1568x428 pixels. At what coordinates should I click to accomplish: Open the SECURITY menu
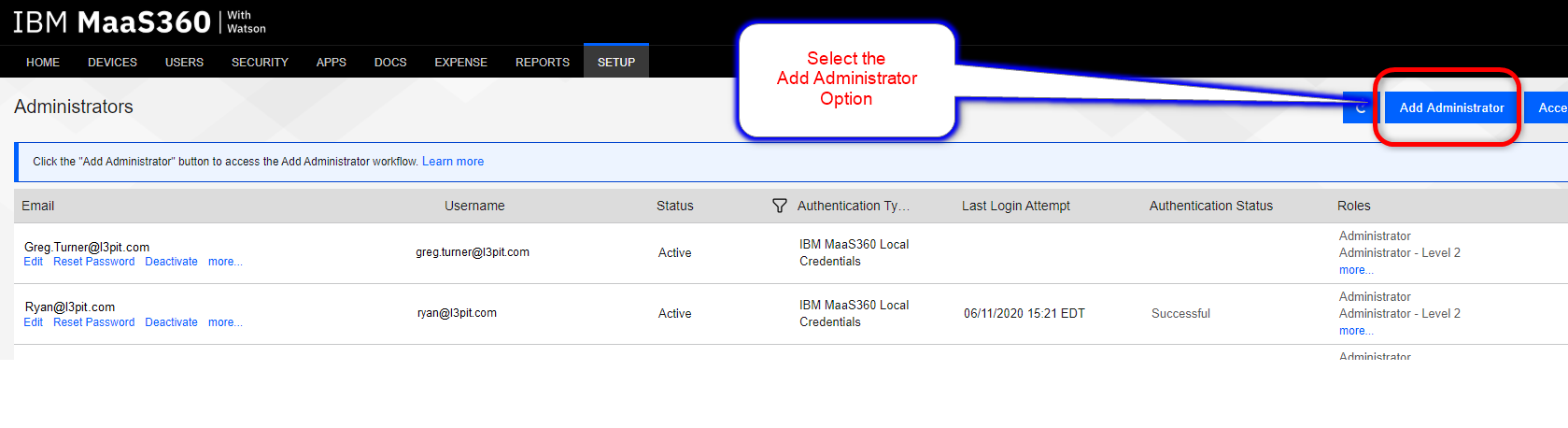click(260, 63)
